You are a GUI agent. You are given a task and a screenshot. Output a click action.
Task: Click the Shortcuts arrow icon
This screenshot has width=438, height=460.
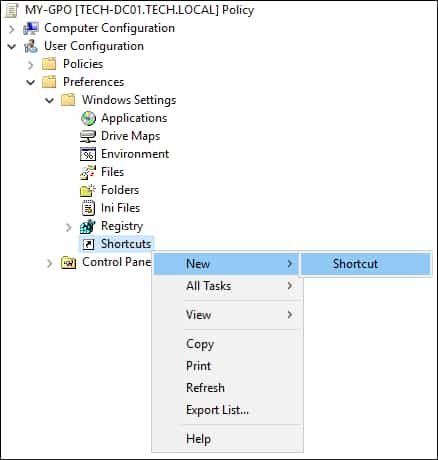click(88, 244)
